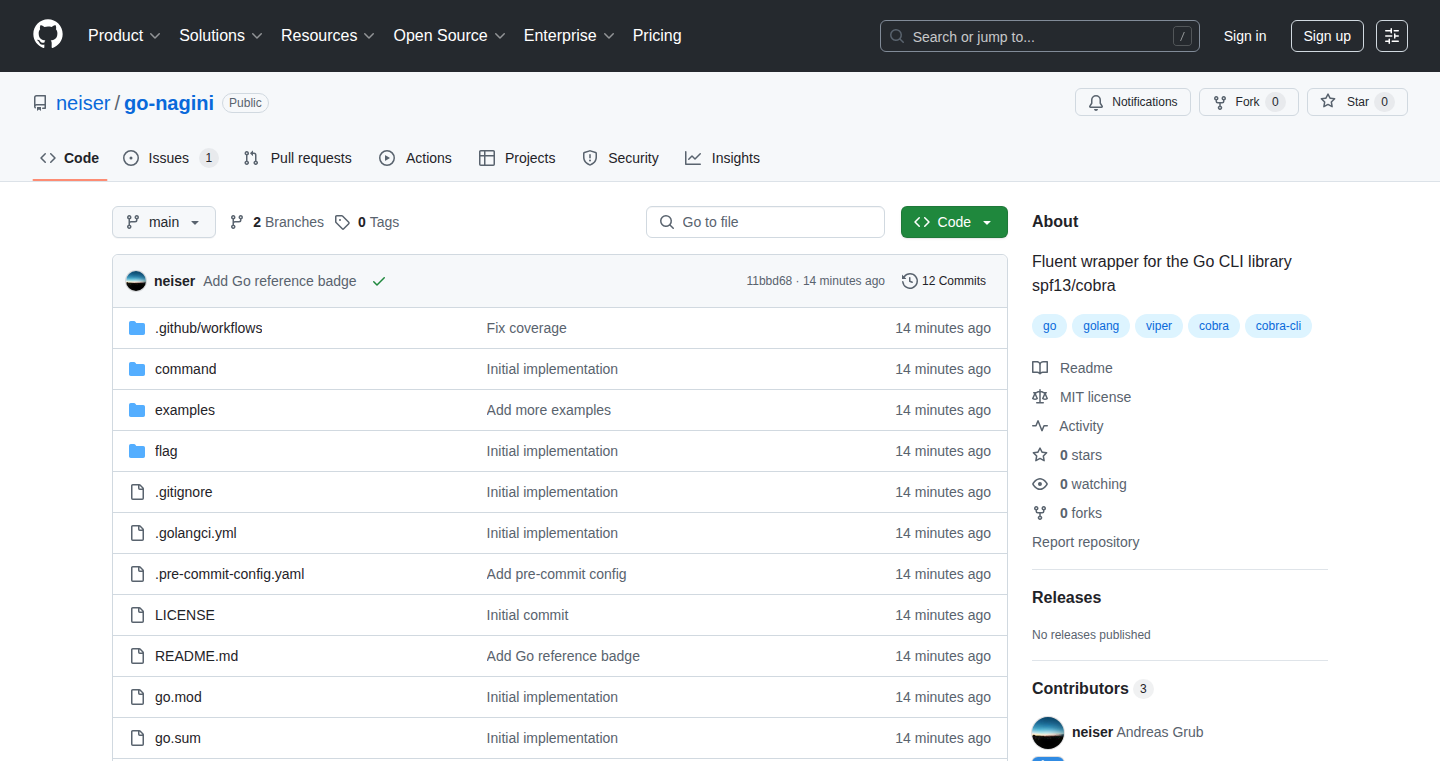1440x761 pixels.
Task: Click the Go to file input
Action: pos(766,222)
